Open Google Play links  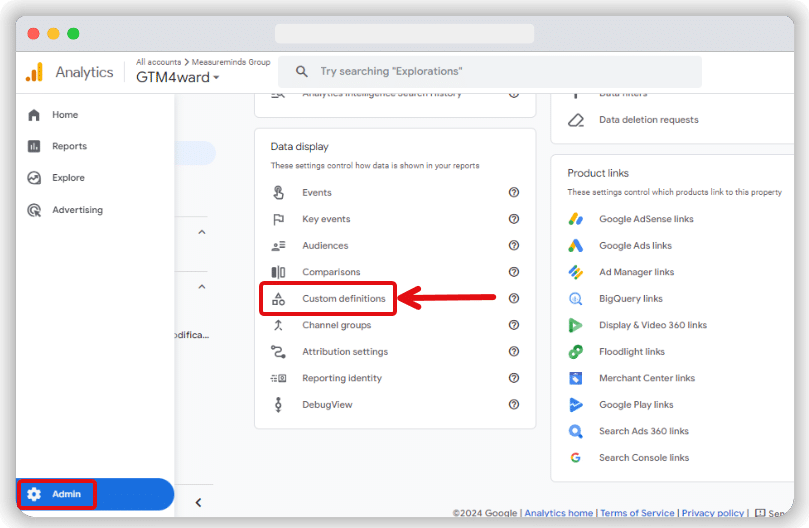click(x=636, y=405)
